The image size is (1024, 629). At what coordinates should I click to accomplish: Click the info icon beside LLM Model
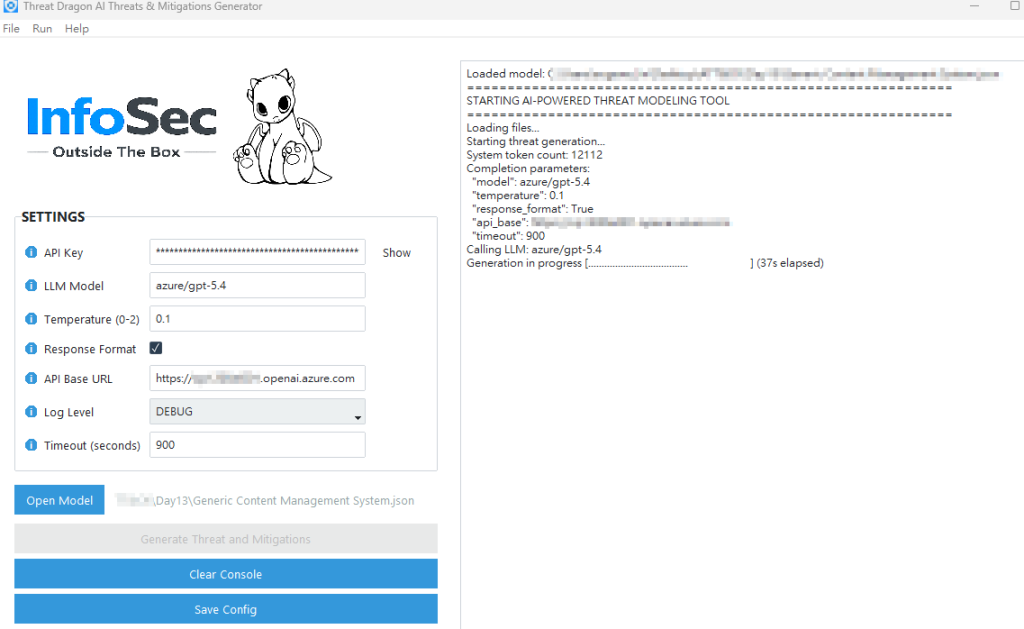click(x=31, y=285)
